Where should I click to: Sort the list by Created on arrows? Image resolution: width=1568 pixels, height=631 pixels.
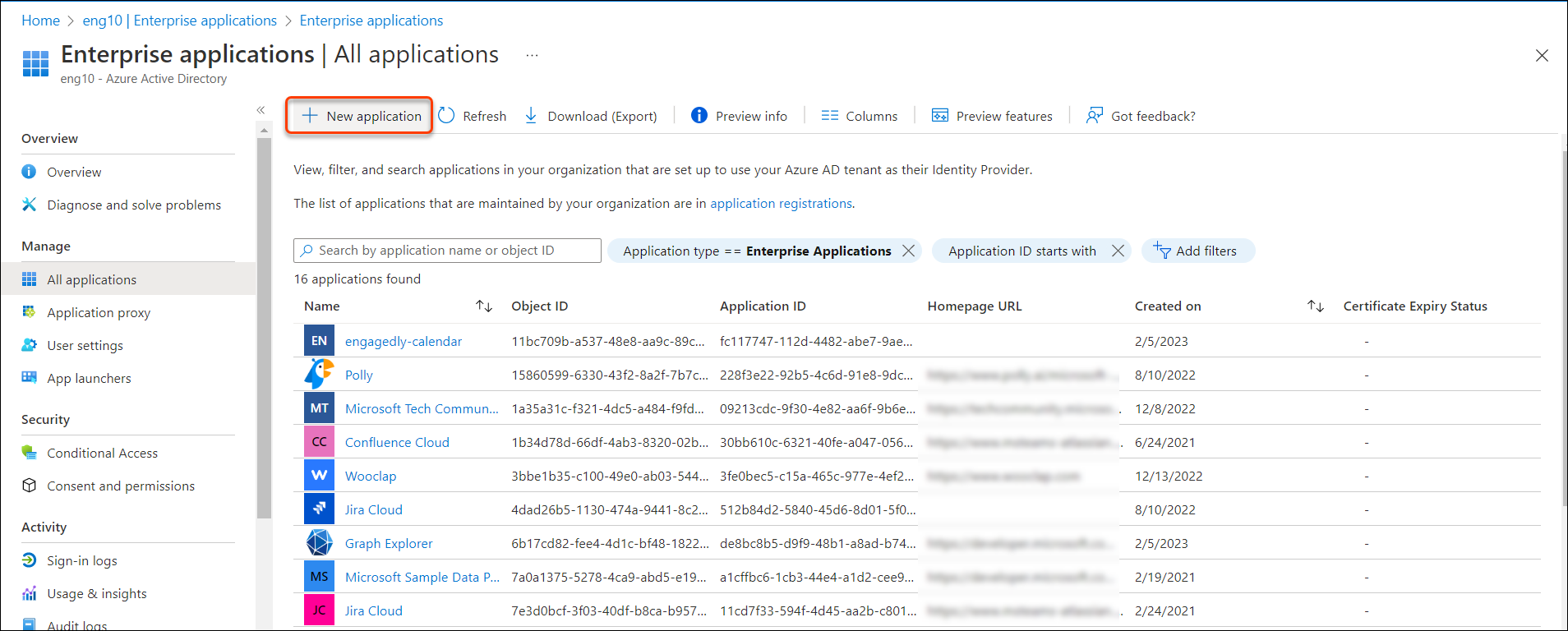pos(1316,306)
